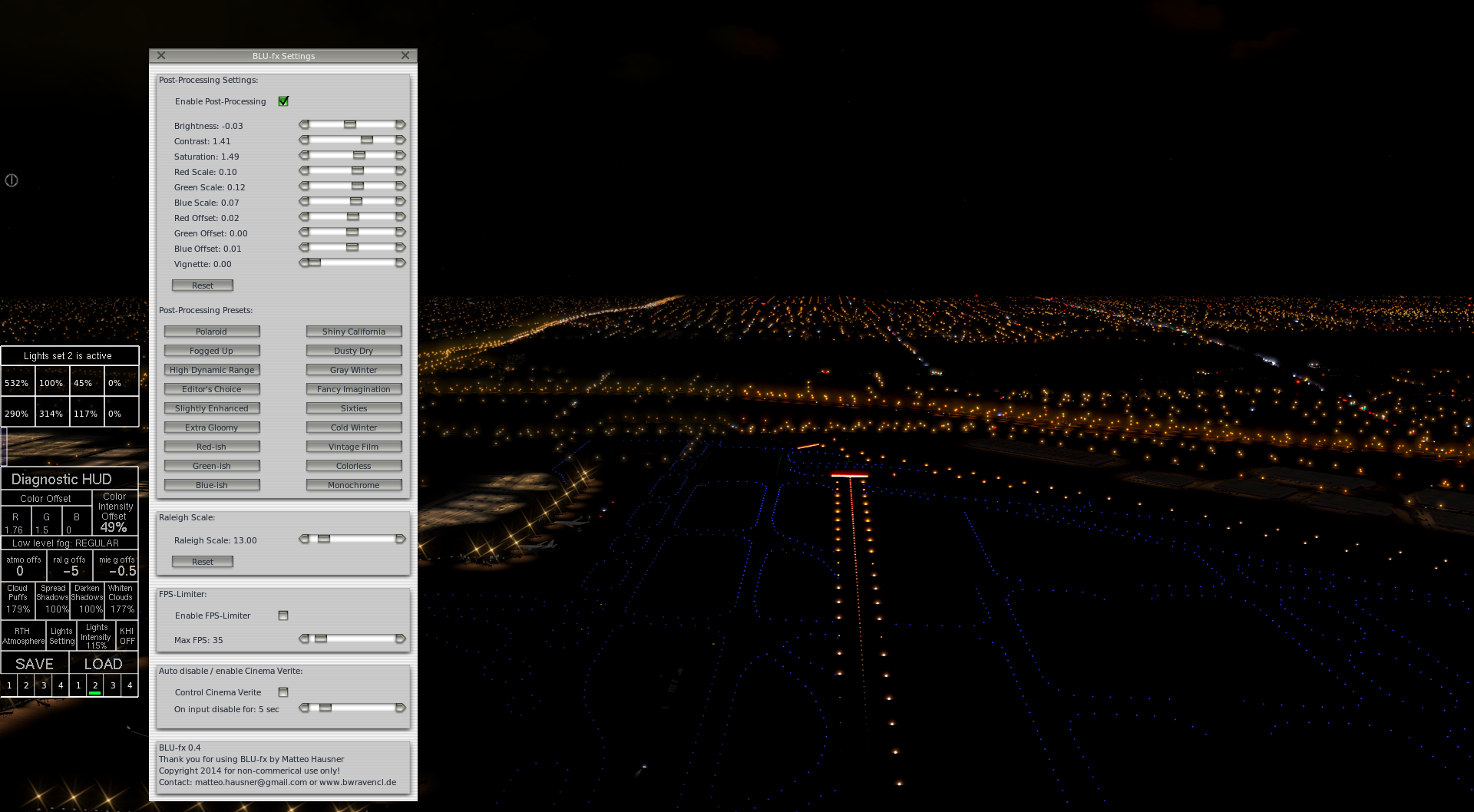Apply the High Dynamic Range preset

click(212, 370)
